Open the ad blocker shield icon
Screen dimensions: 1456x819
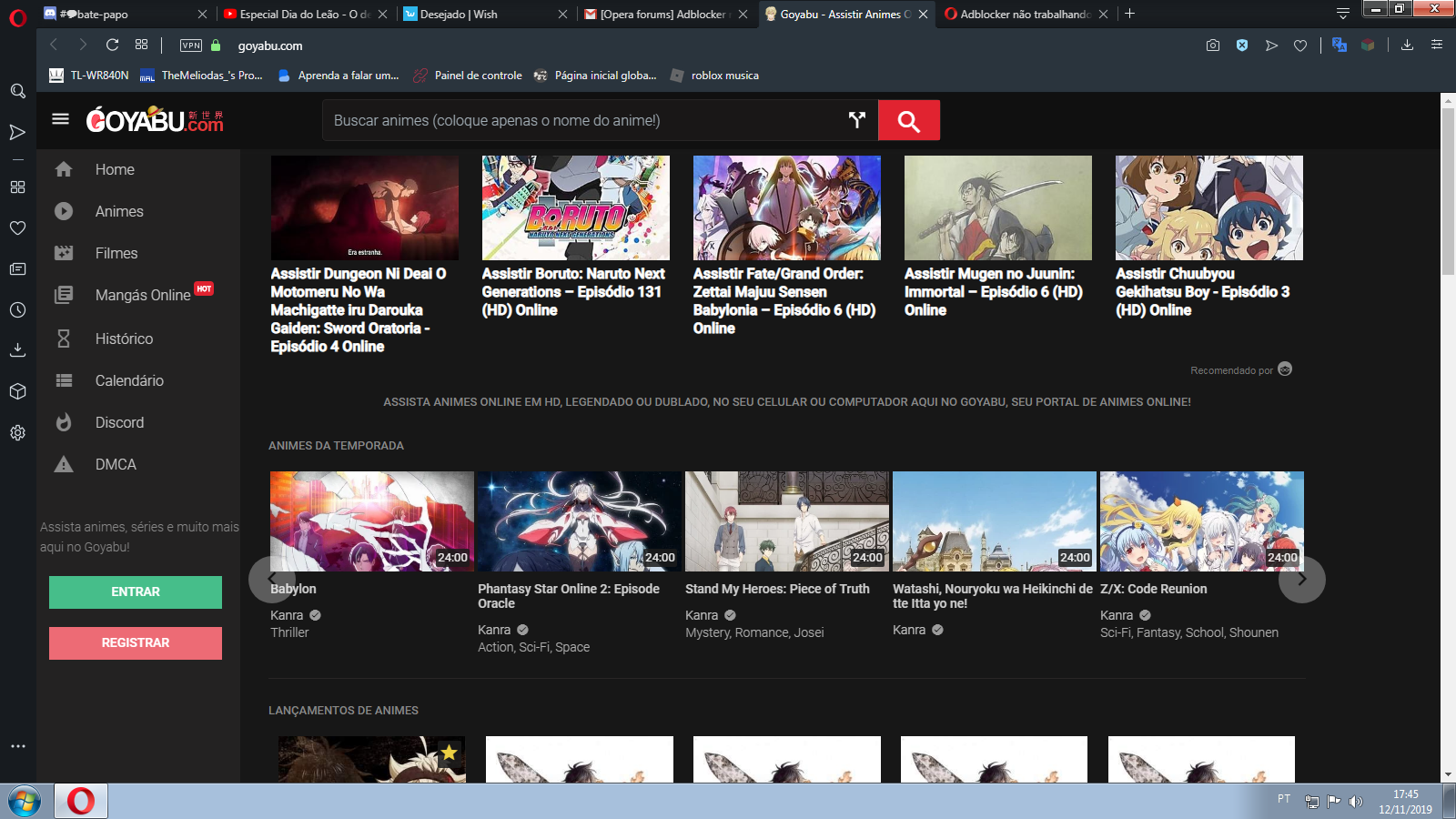pos(1242,45)
